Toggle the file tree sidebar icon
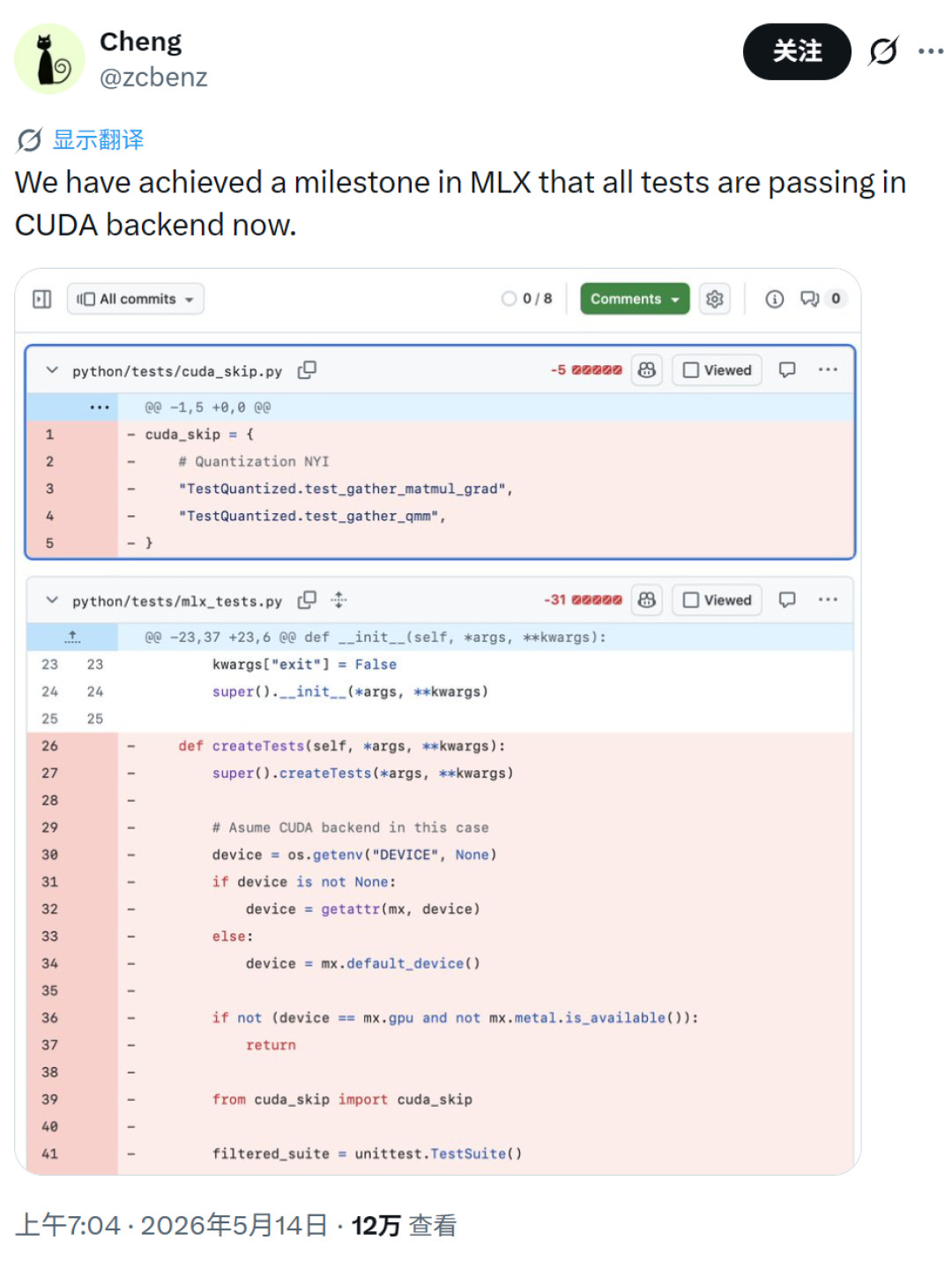The image size is (952, 1270). click(42, 299)
